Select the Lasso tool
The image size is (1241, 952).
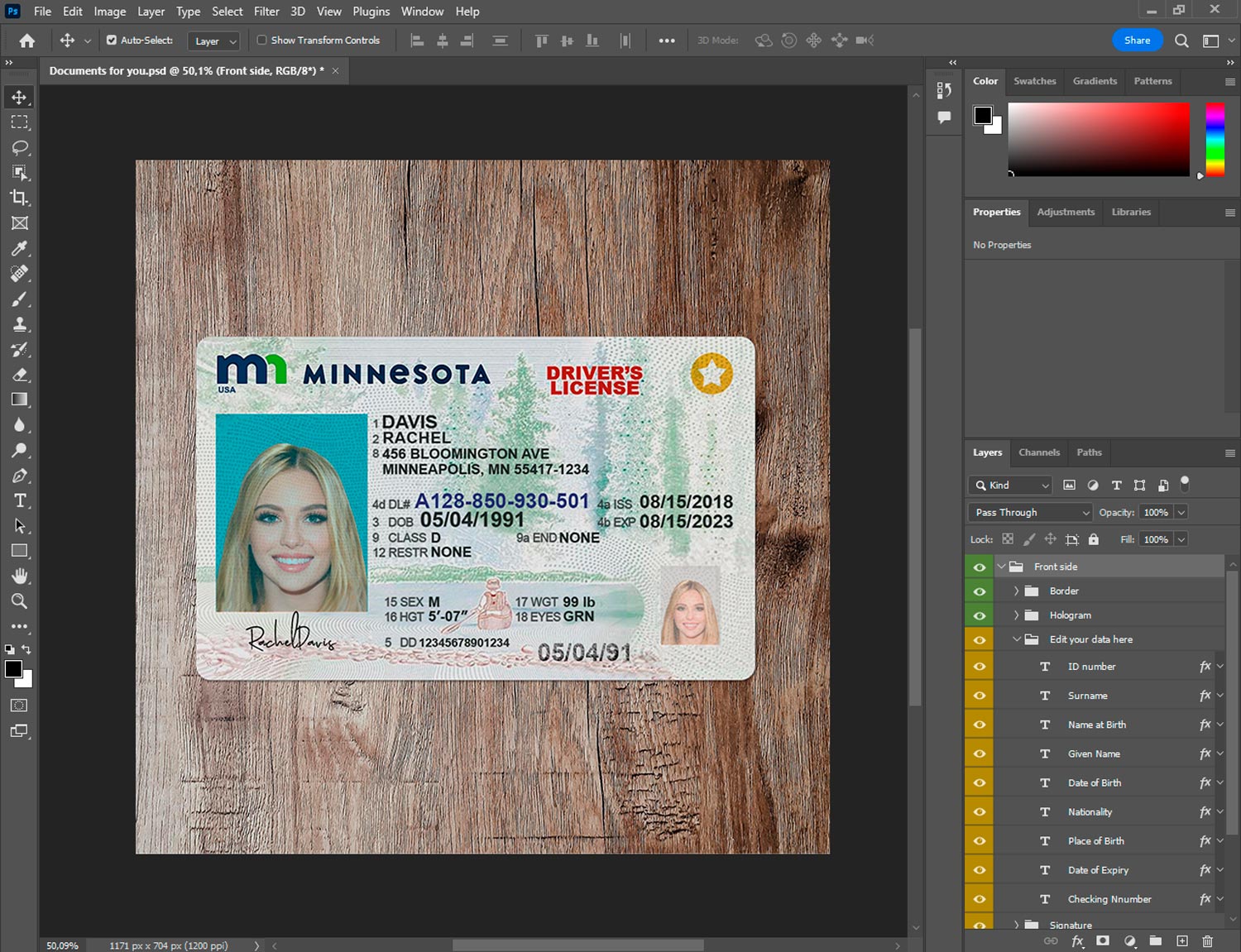coord(20,147)
